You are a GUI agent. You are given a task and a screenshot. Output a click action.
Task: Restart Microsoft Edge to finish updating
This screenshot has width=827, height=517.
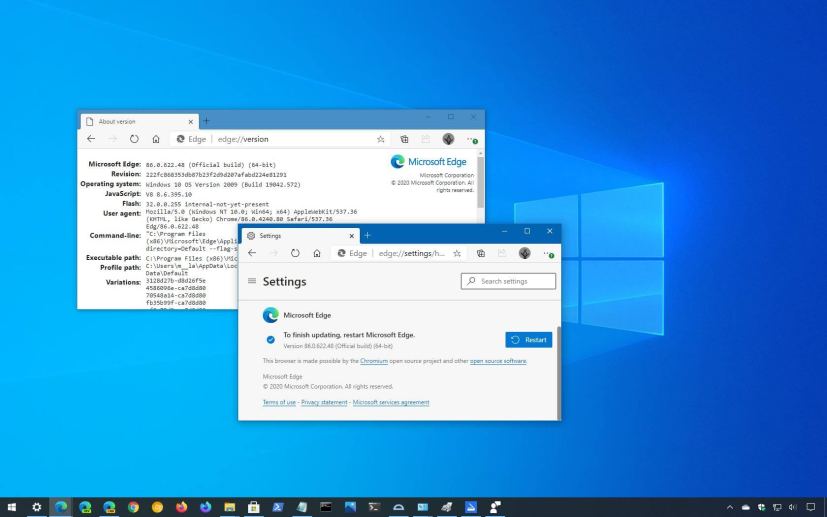click(528, 340)
